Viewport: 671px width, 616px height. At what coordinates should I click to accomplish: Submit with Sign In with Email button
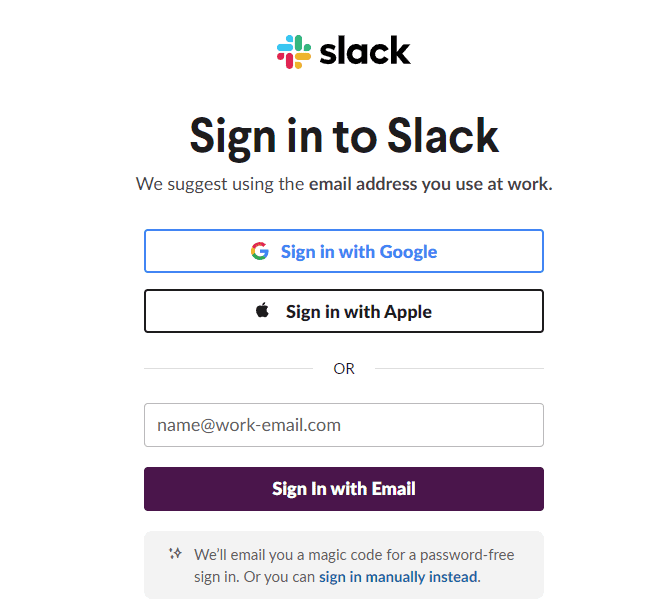pyautogui.click(x=343, y=489)
